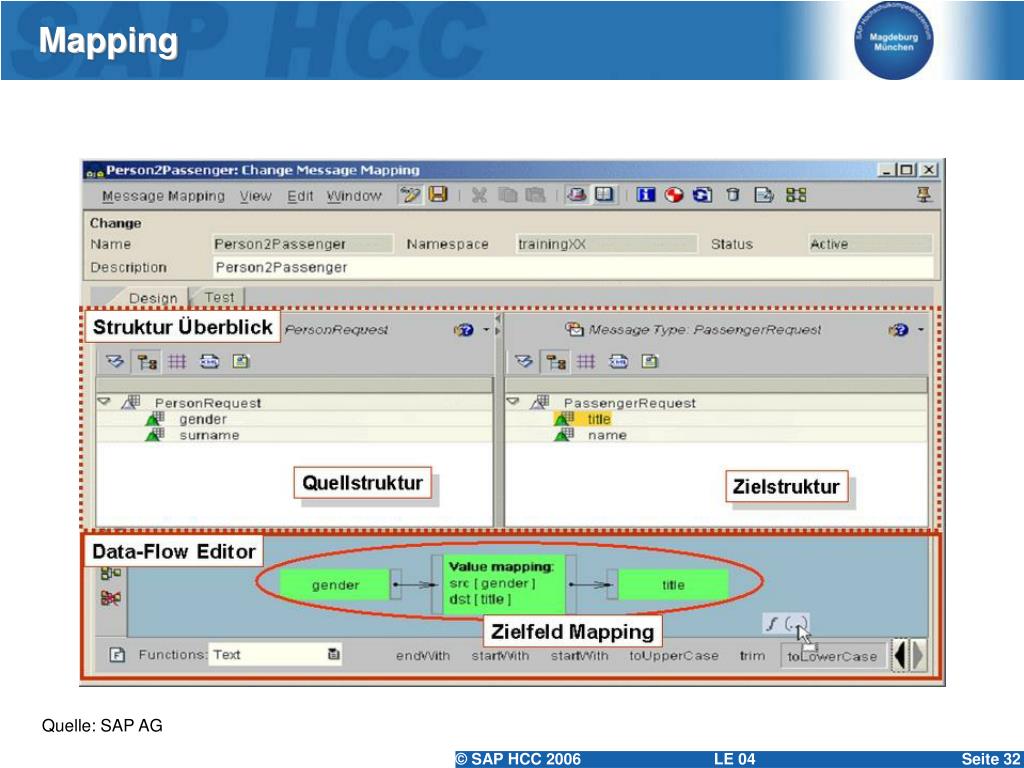
Task: Click the F icon left of Functions label
Action: click(117, 654)
